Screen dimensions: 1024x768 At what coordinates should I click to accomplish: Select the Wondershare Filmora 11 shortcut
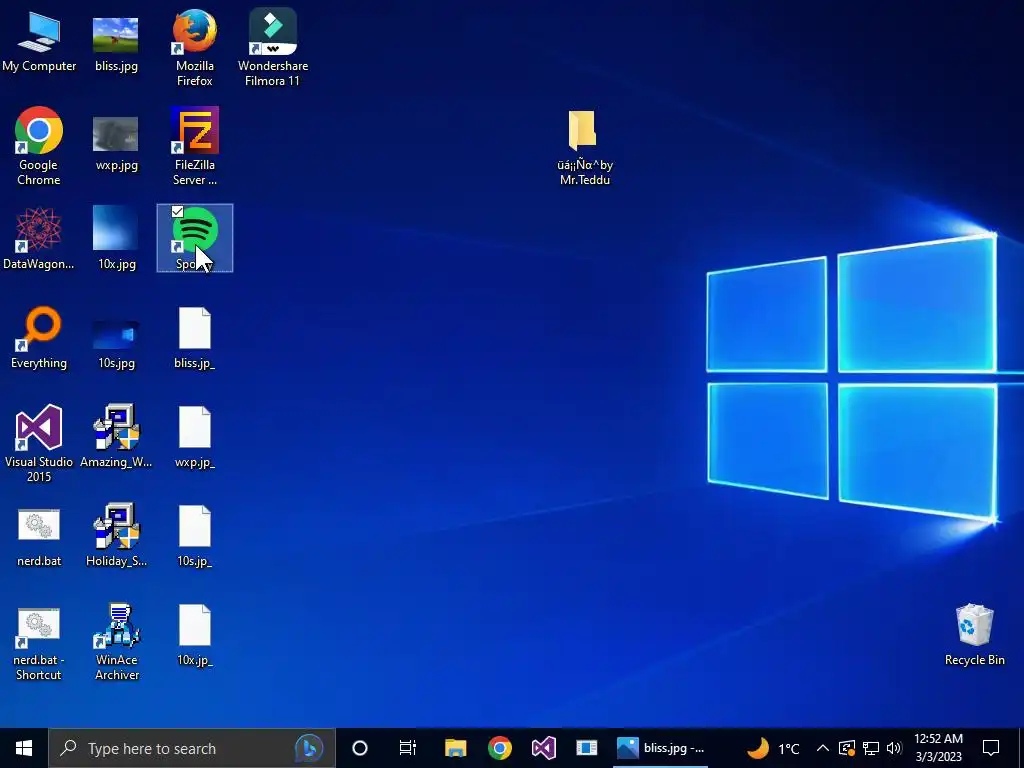(273, 47)
